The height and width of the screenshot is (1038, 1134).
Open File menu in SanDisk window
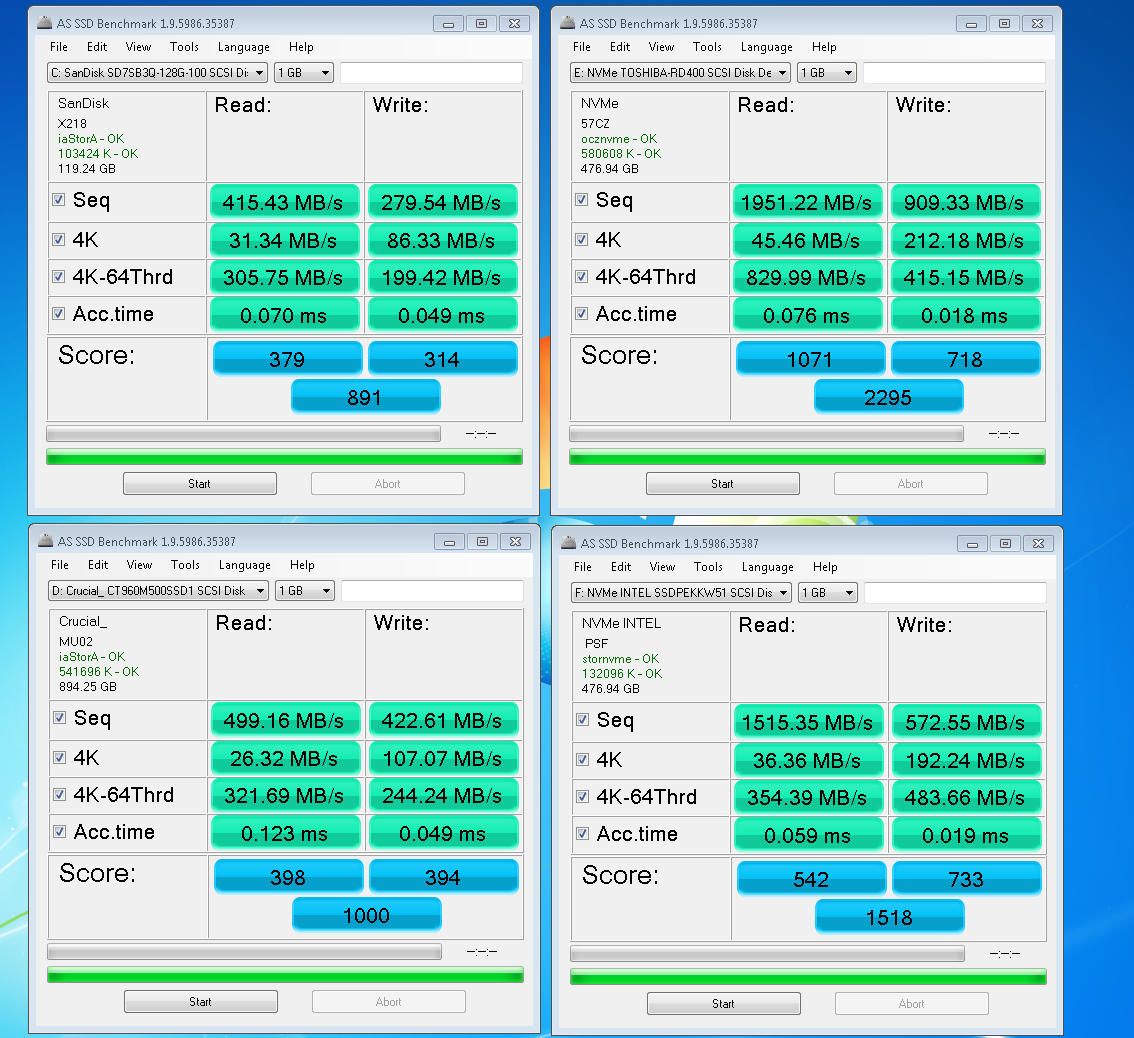point(59,47)
